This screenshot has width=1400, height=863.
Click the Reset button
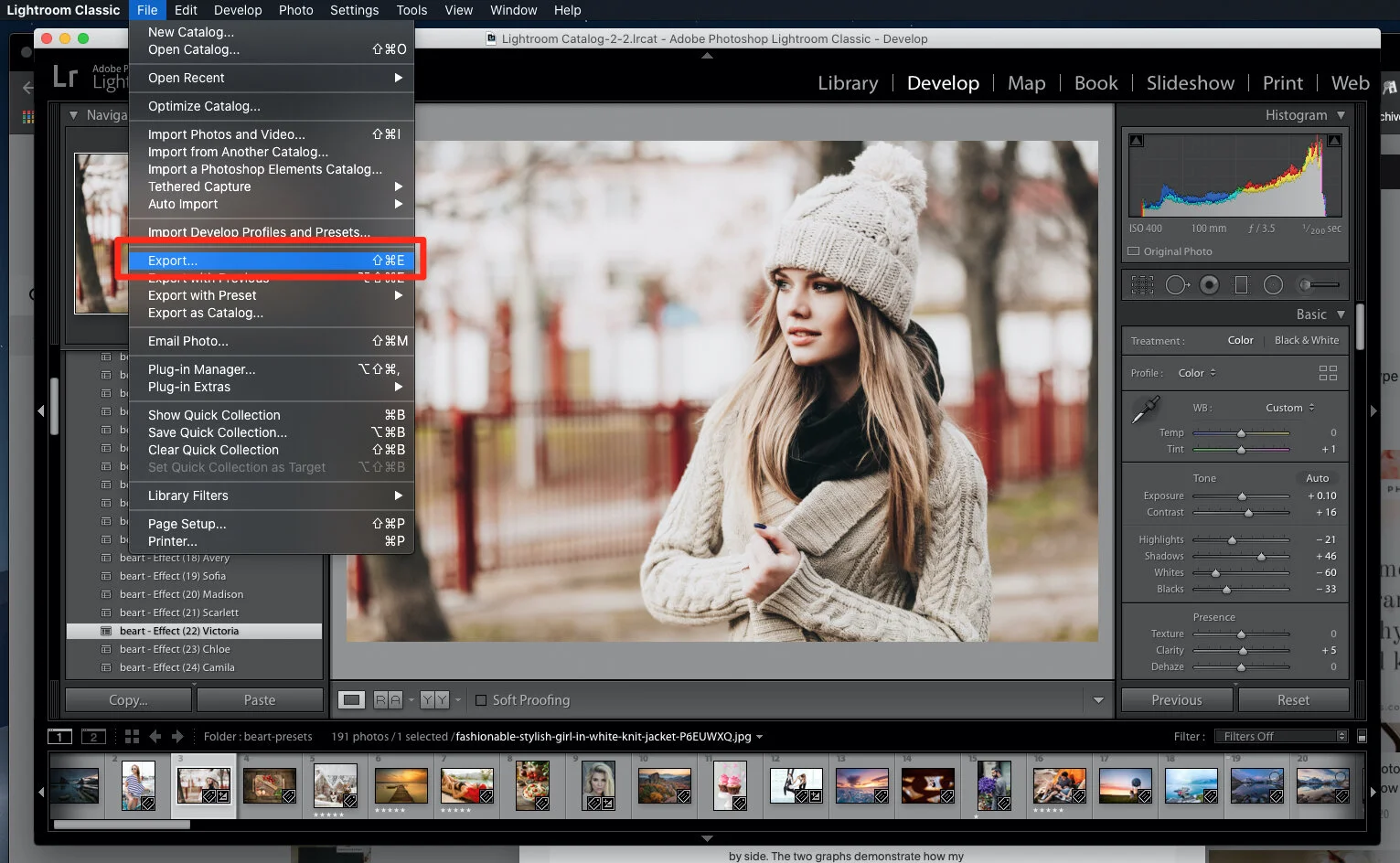[1293, 700]
